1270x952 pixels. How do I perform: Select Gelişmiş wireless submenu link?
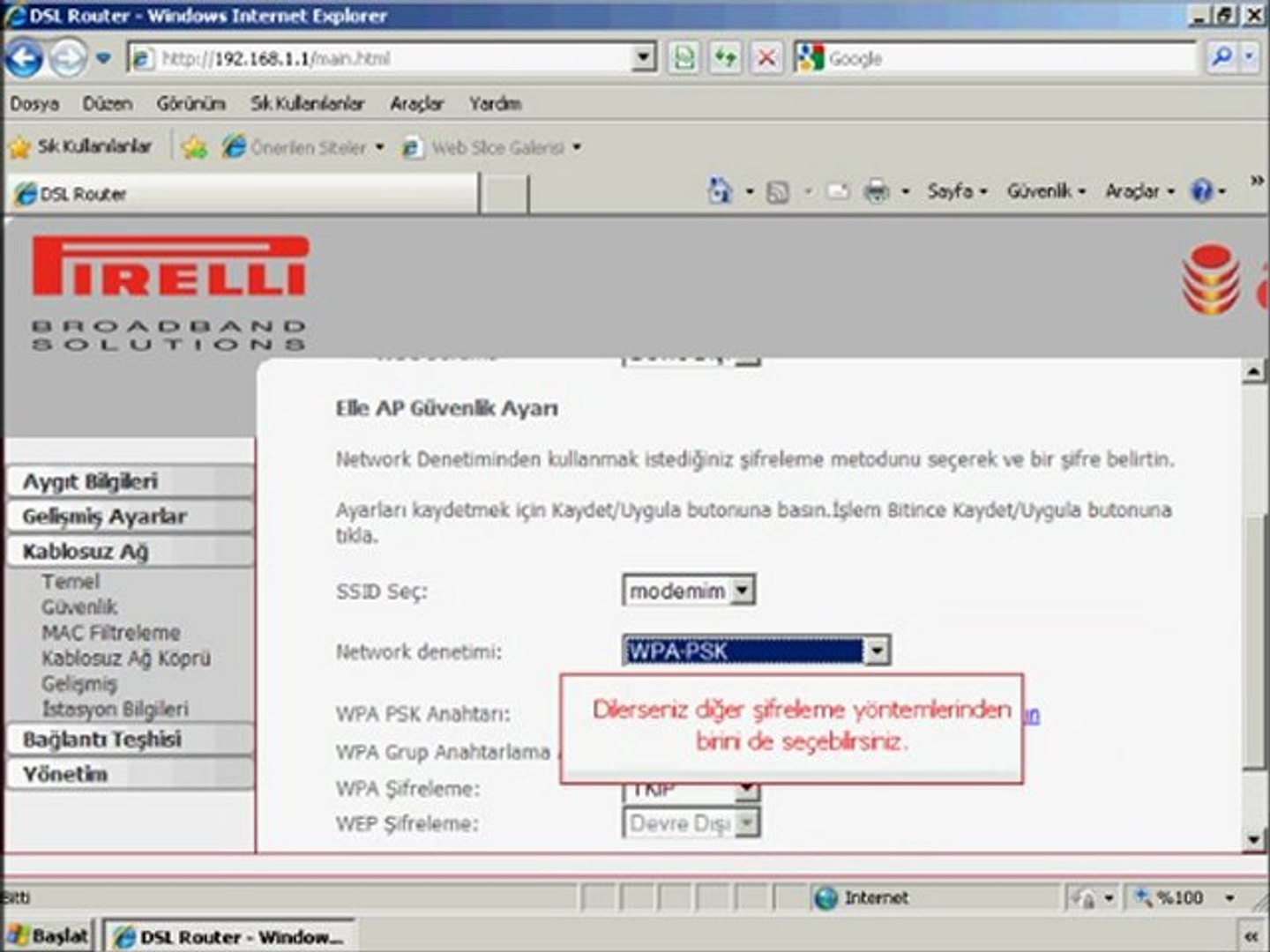coord(79,684)
